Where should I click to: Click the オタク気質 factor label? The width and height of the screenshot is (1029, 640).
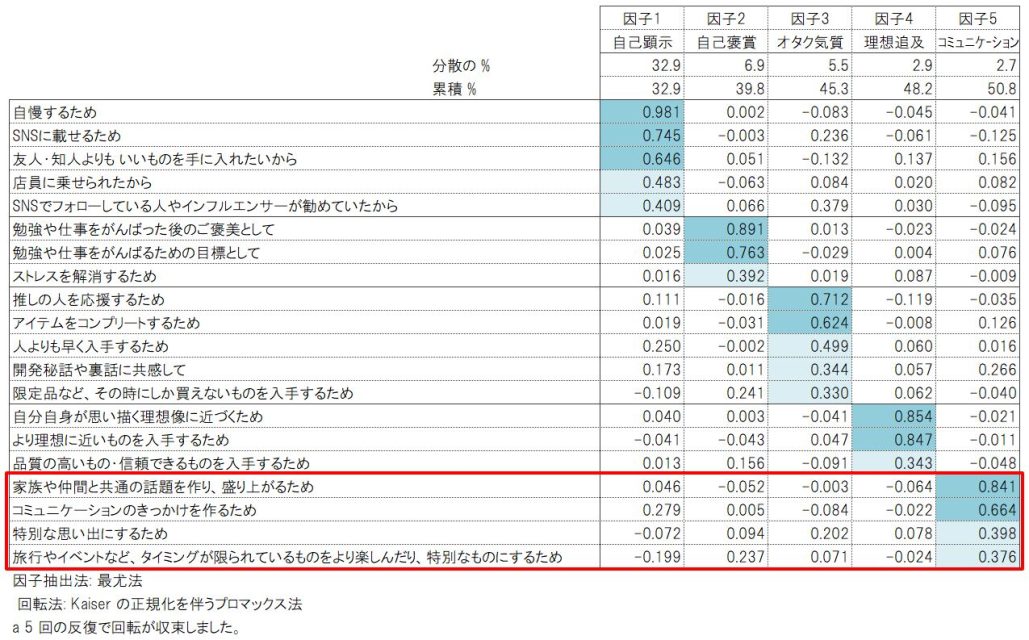[810, 42]
